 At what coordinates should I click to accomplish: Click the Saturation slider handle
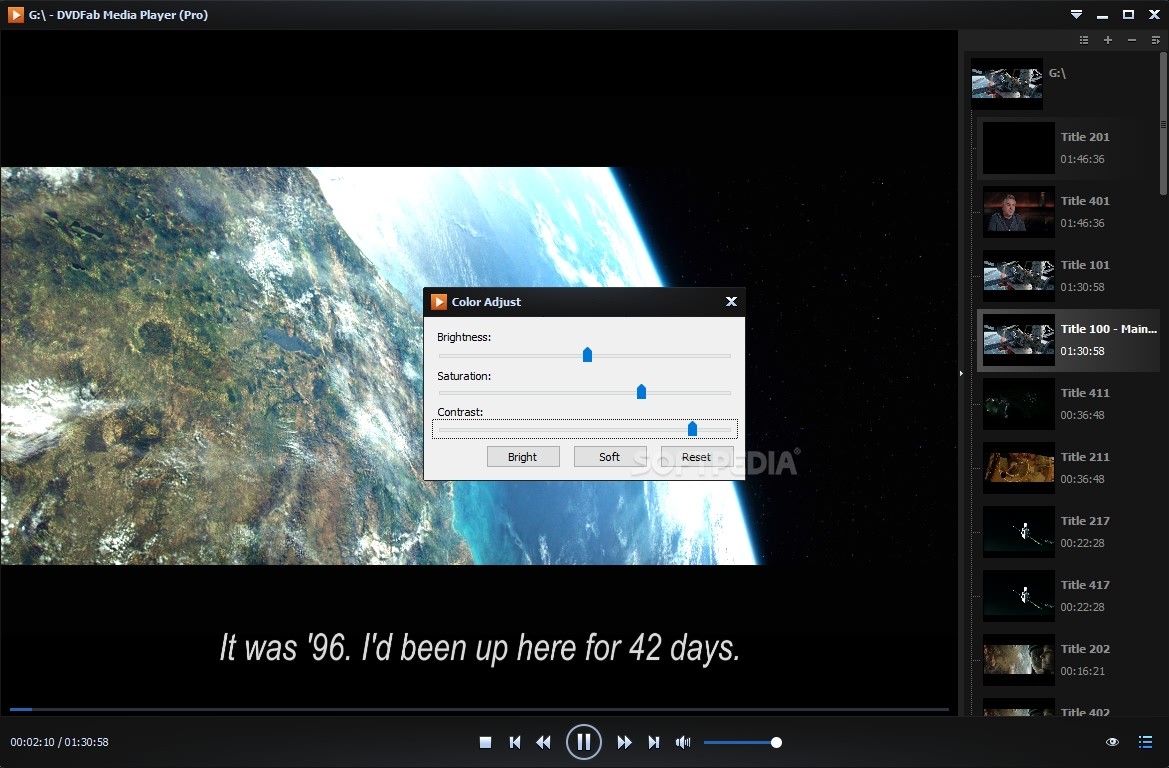(x=641, y=391)
